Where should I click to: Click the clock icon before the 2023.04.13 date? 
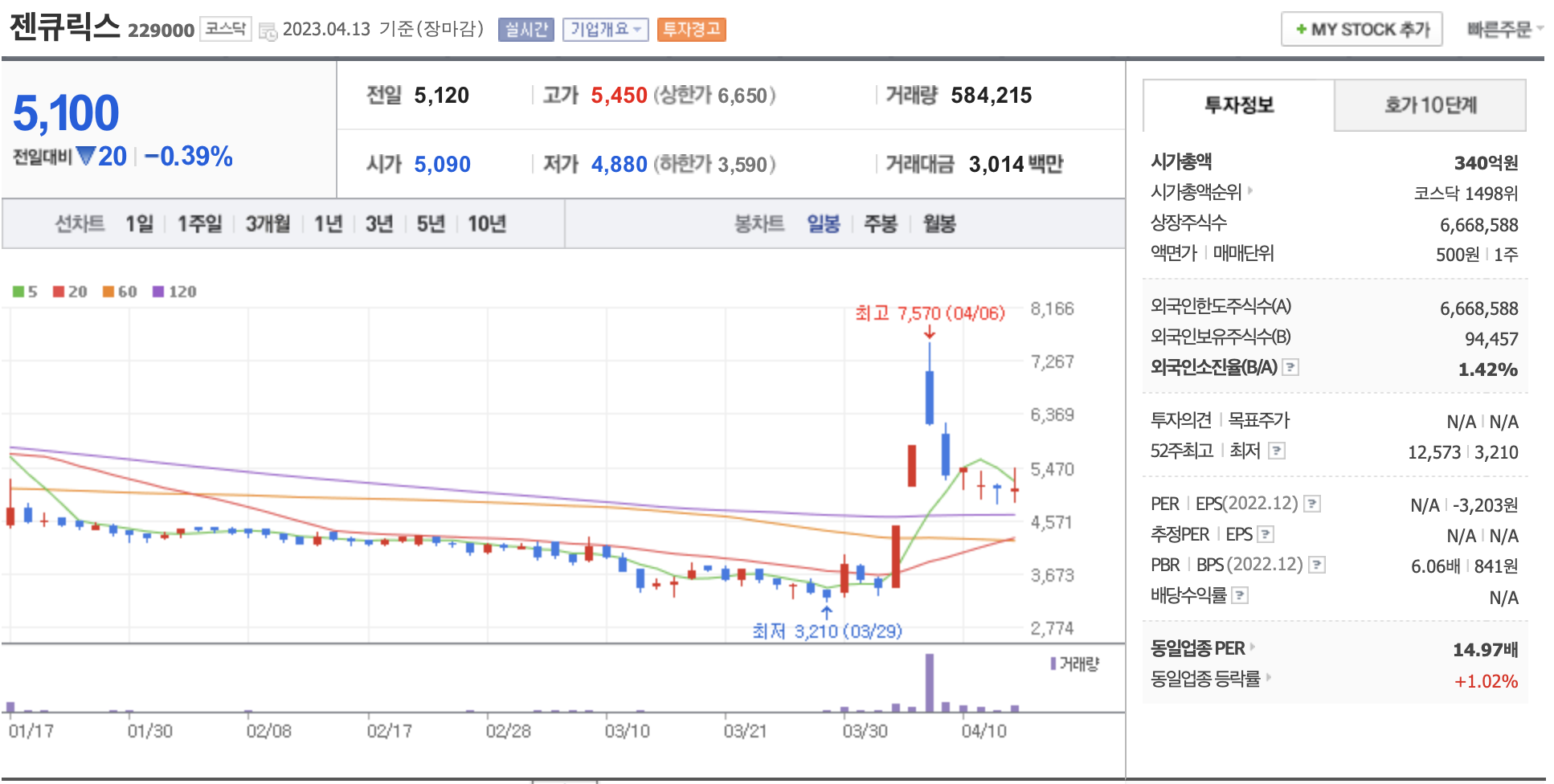[268, 31]
